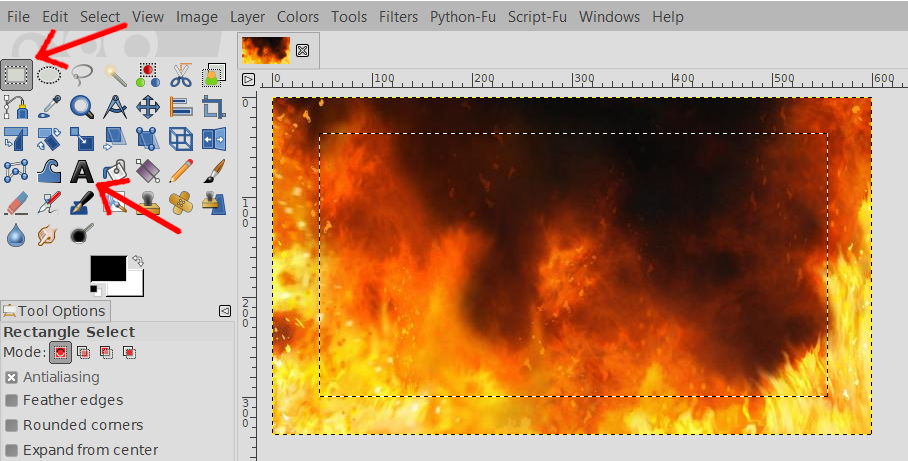This screenshot has width=908, height=461.
Task: Select the Ellipse Select tool
Action: 49,75
